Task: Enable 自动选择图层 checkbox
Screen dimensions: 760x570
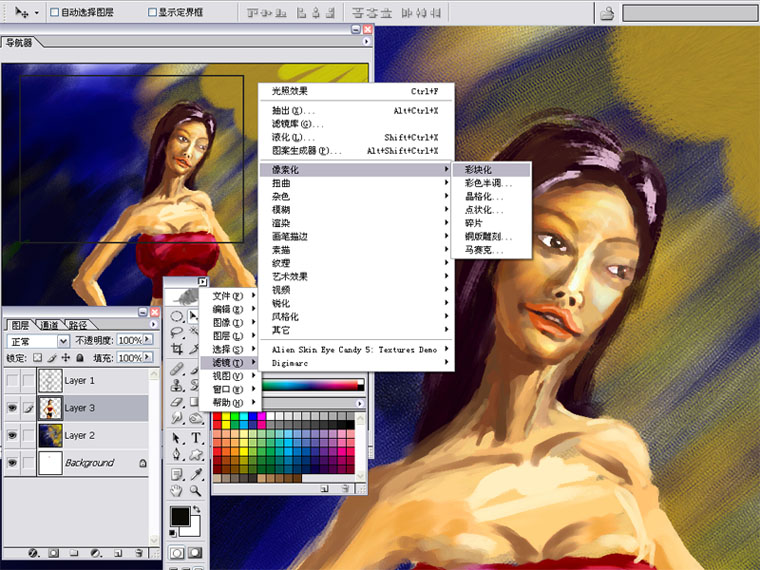Action: point(54,12)
